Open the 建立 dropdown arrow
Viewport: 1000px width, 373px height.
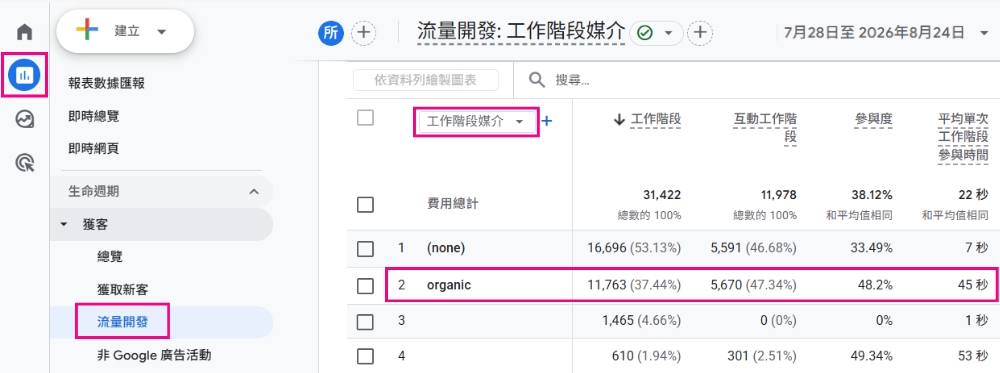click(x=161, y=32)
